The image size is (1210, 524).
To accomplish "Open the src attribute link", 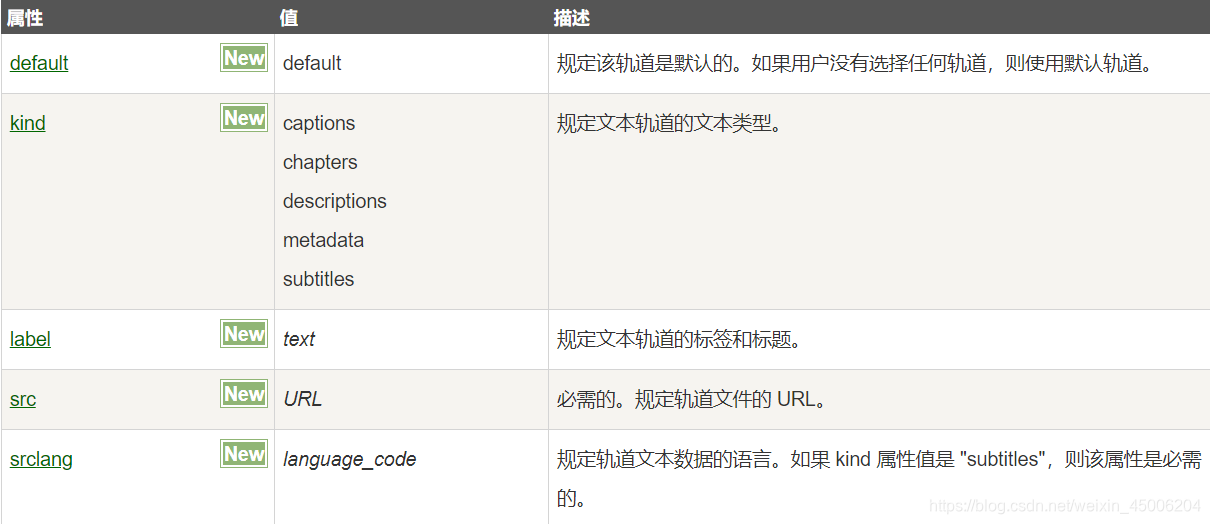I will tap(23, 399).
